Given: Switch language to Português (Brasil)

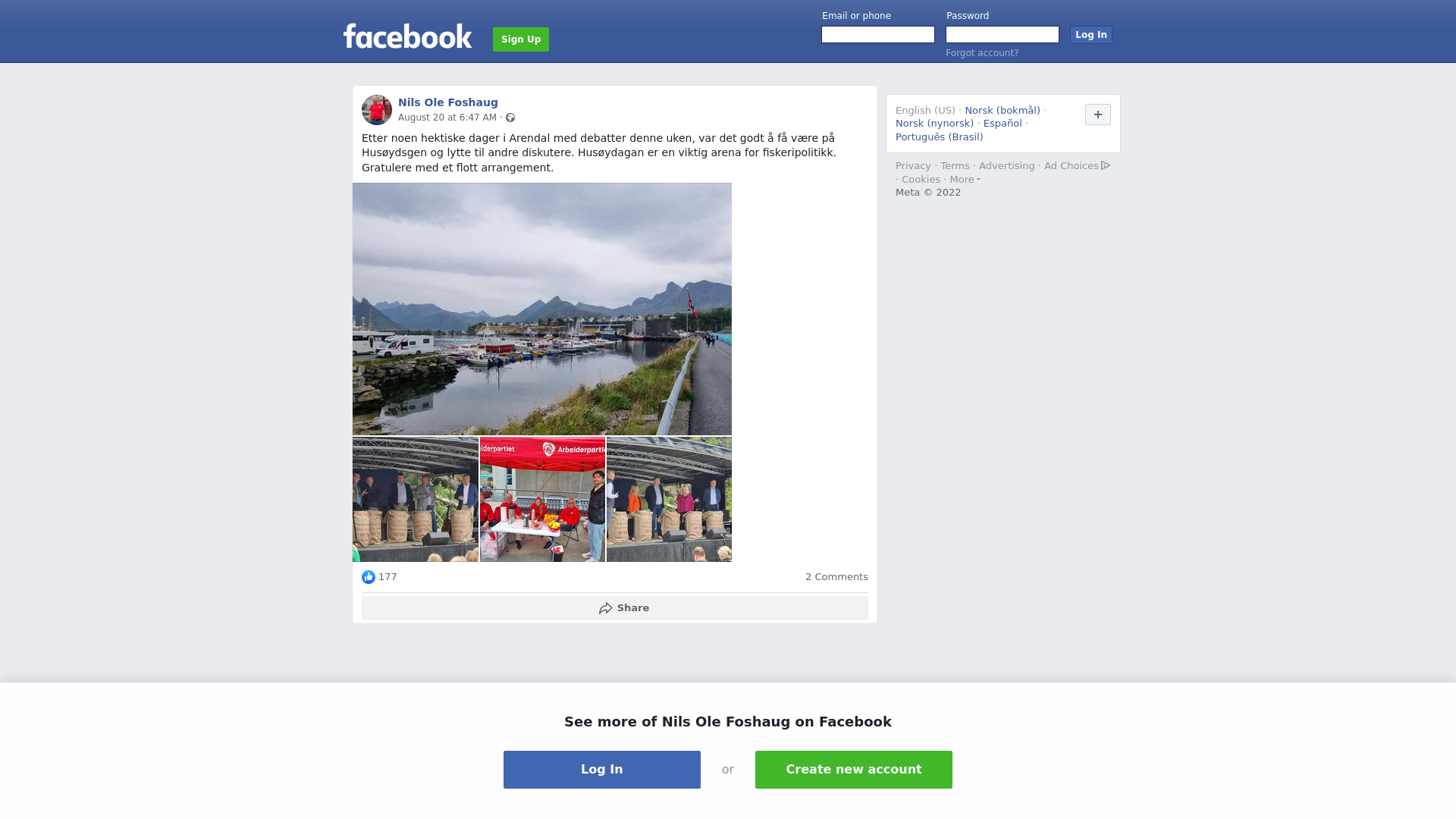Looking at the screenshot, I should pyautogui.click(x=940, y=137).
